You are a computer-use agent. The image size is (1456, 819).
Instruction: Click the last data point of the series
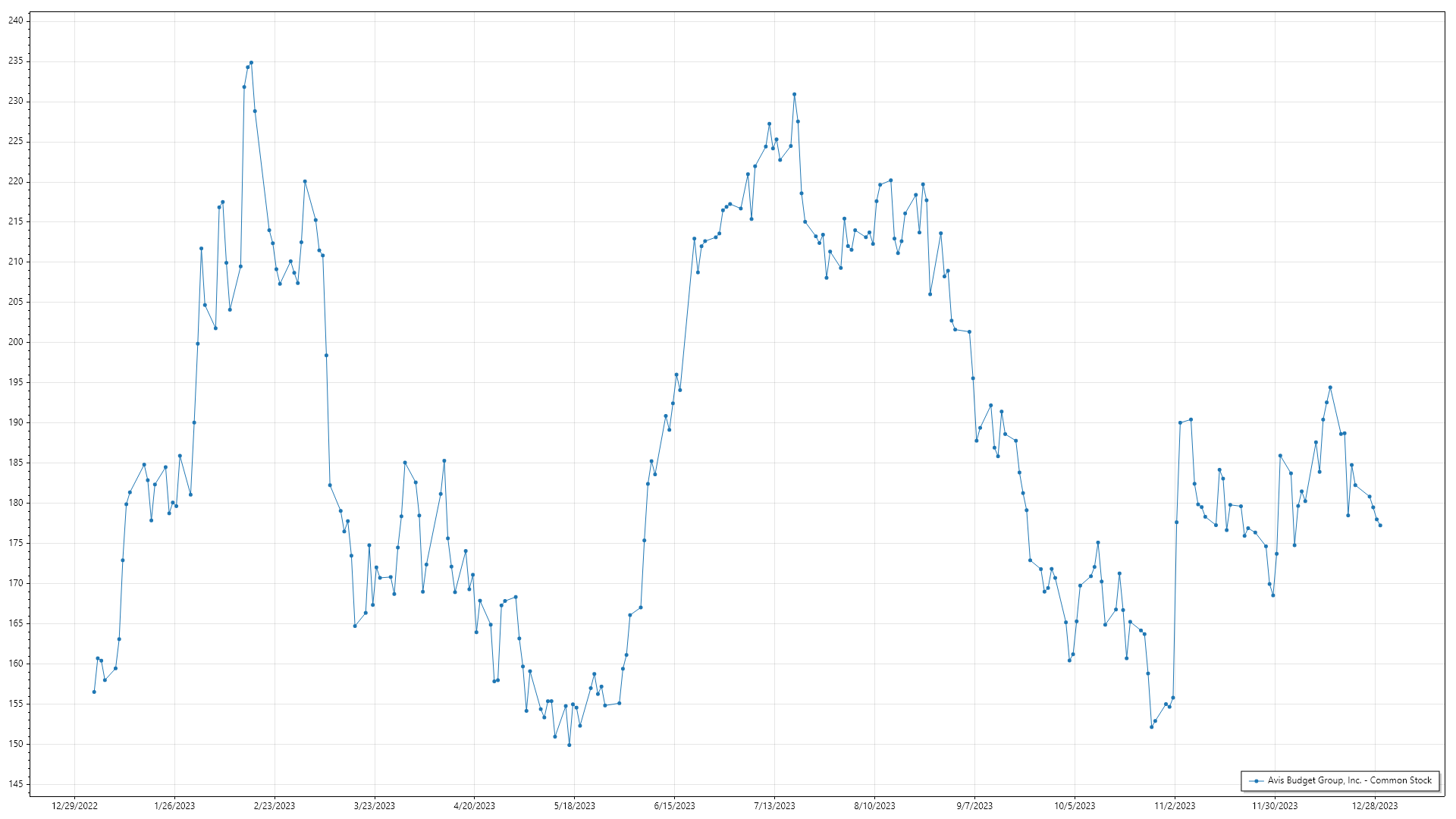1380,526
